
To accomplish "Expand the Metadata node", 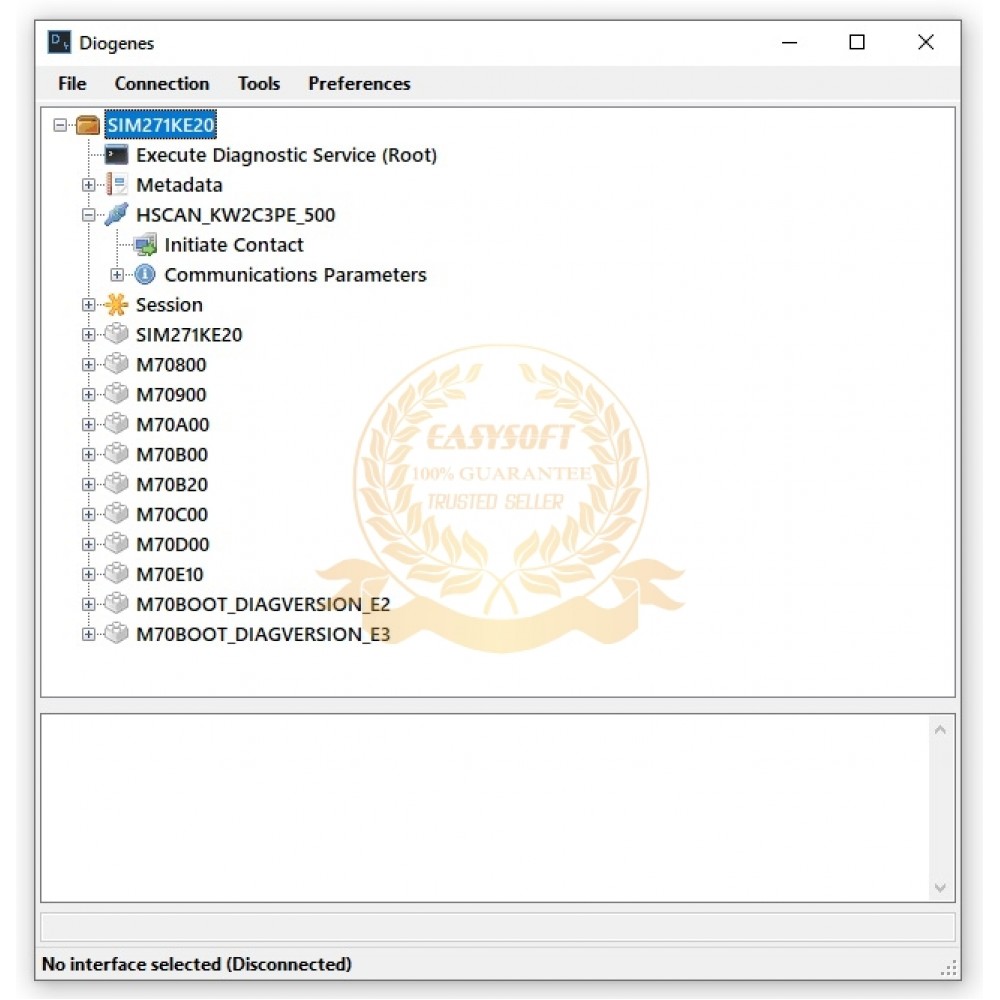I will pyautogui.click(x=89, y=186).
